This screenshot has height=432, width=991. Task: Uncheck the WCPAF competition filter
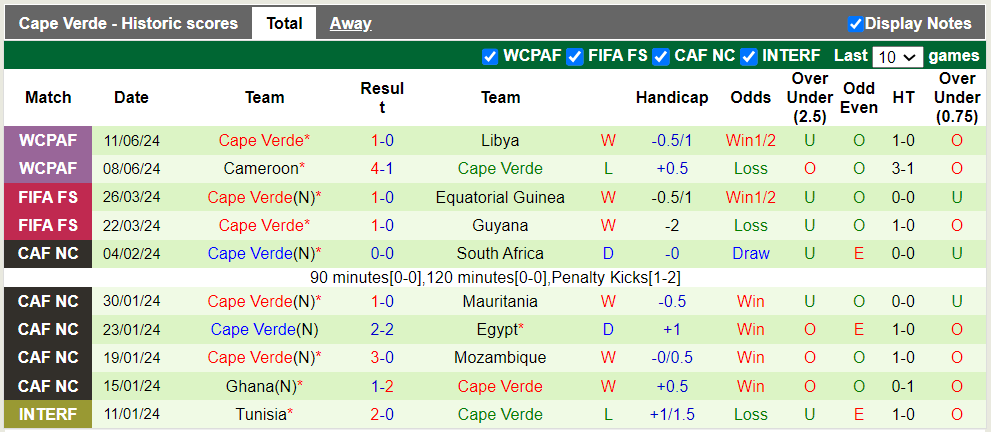tap(490, 56)
